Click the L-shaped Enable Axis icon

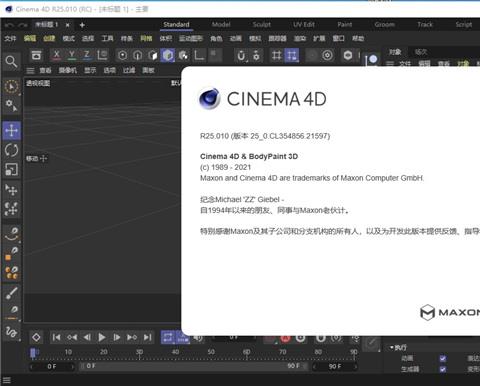(x=199, y=55)
